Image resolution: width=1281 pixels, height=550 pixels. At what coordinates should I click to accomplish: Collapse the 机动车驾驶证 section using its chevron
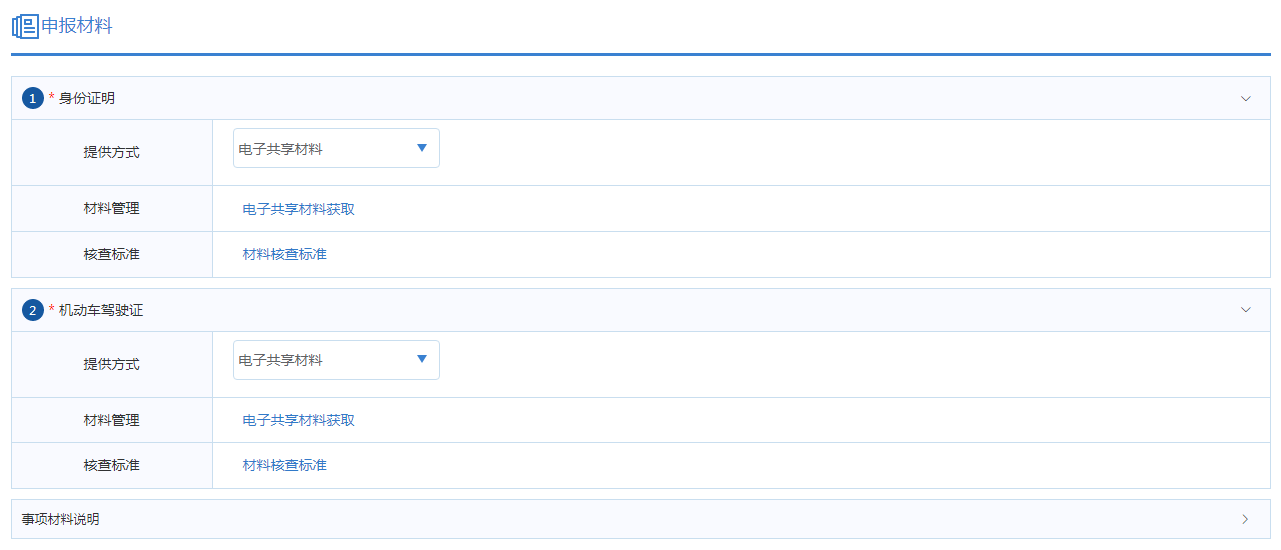coord(1245,310)
